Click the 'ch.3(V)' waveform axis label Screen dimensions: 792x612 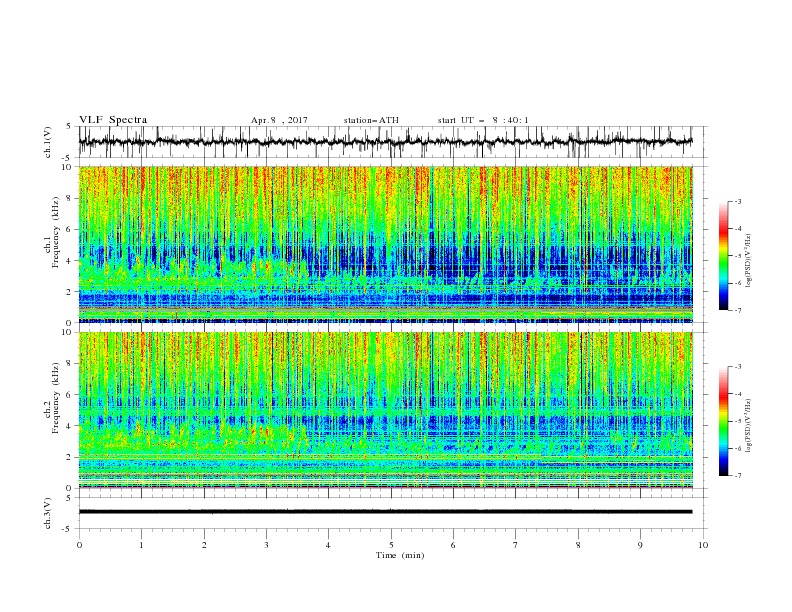pos(48,513)
